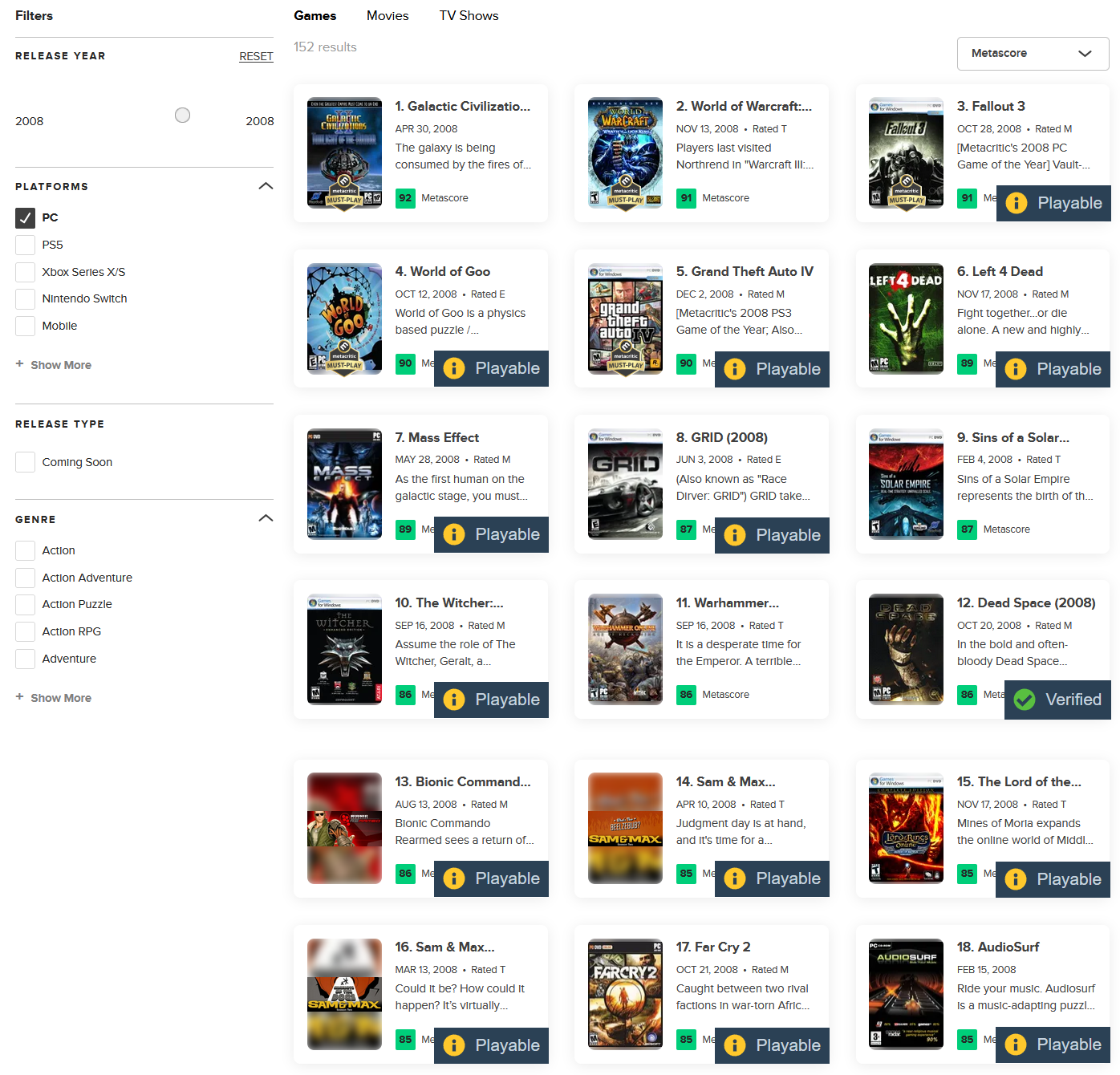Screen dimensions: 1120x1075
Task: Open the Left 4 Dead cover art
Action: click(x=906, y=318)
